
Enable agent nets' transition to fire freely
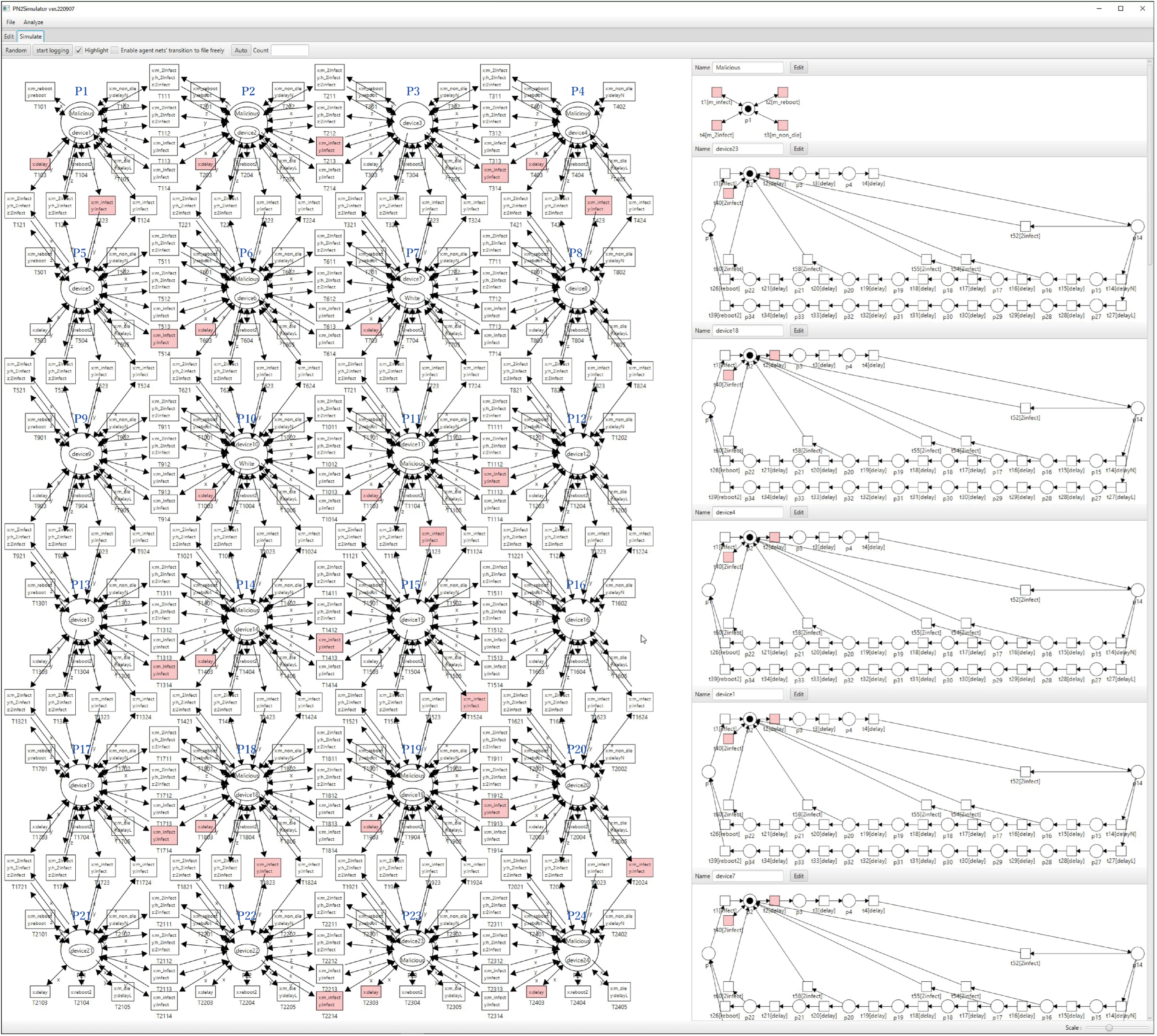115,51
